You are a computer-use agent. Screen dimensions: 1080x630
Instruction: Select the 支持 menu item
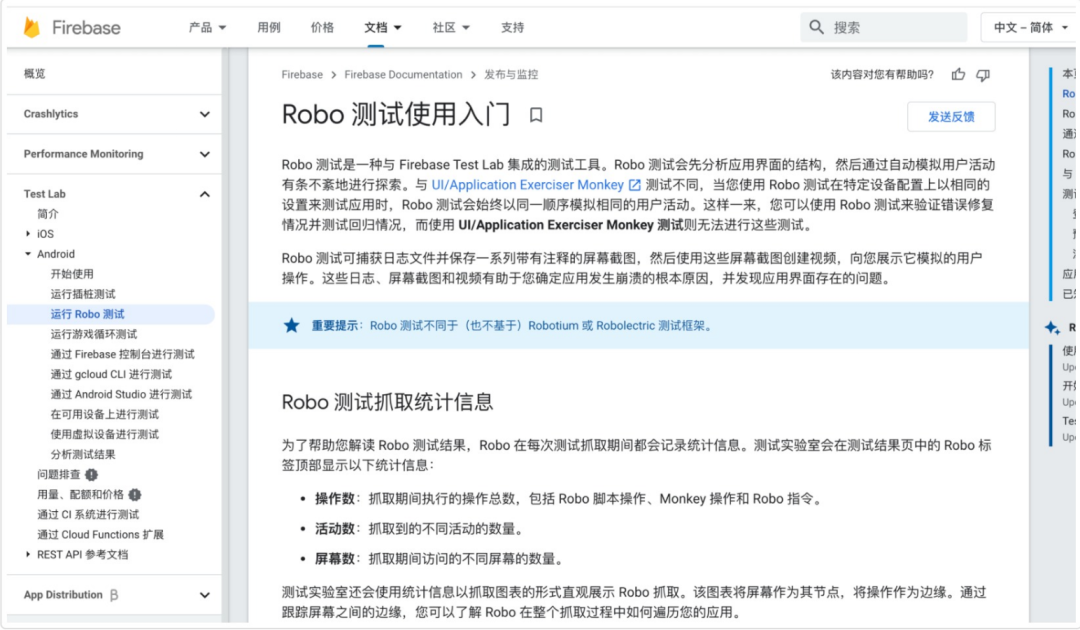(511, 28)
